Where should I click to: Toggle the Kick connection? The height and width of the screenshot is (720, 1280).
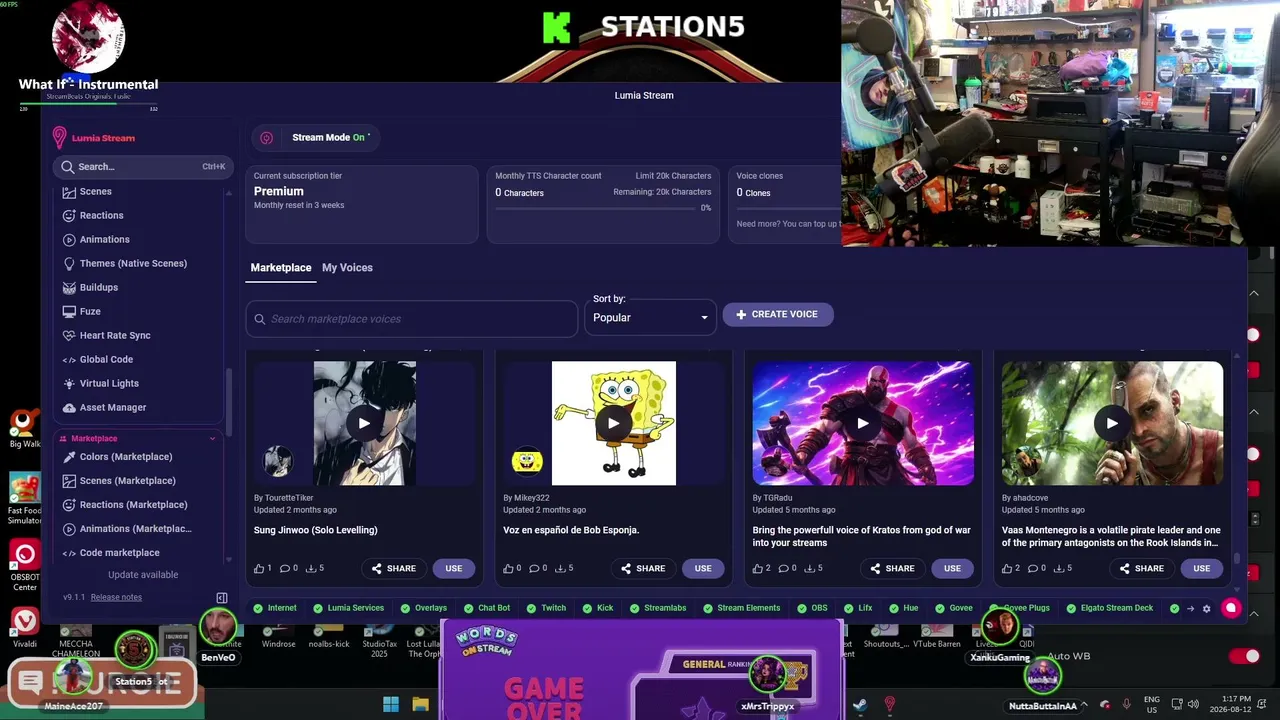[598, 608]
